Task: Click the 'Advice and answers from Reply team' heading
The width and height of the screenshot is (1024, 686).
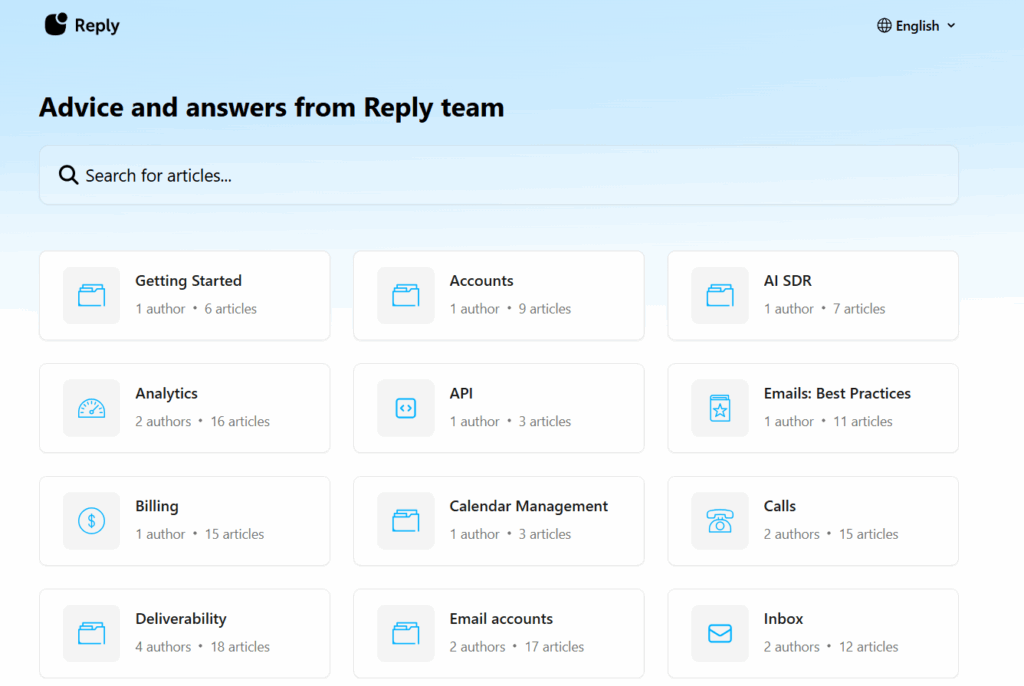Action: (x=271, y=107)
